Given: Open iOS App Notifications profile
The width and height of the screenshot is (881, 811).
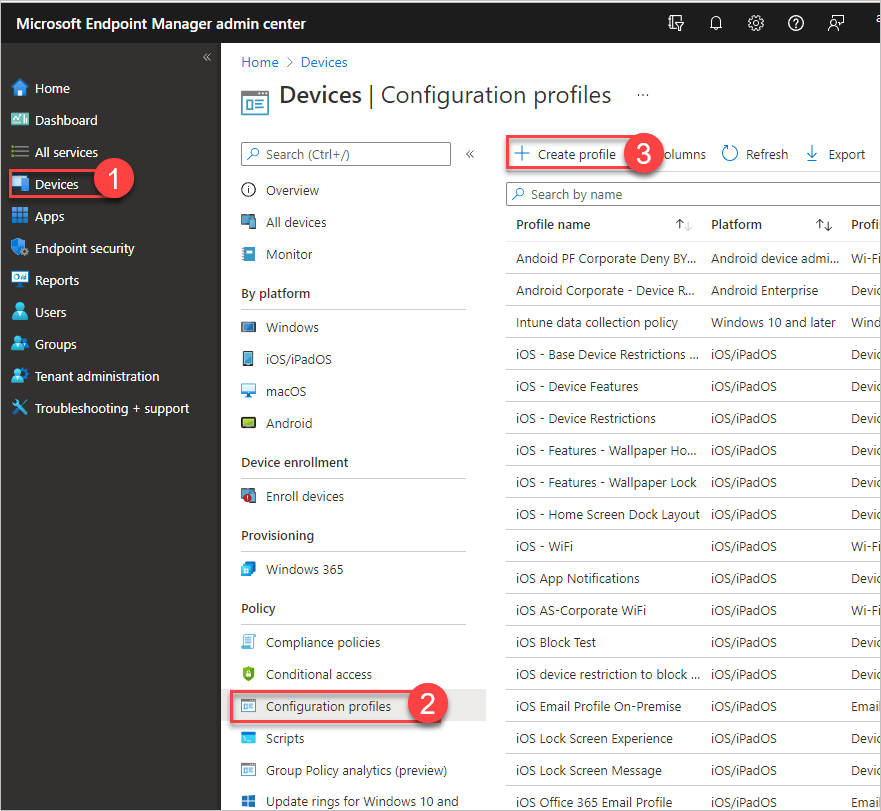Looking at the screenshot, I should [578, 579].
